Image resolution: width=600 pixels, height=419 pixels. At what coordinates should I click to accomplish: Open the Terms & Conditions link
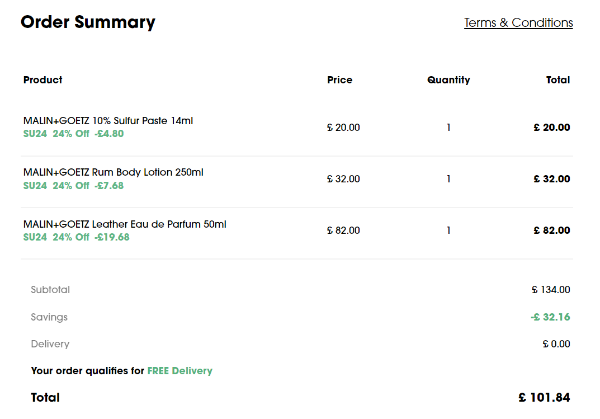click(x=518, y=23)
